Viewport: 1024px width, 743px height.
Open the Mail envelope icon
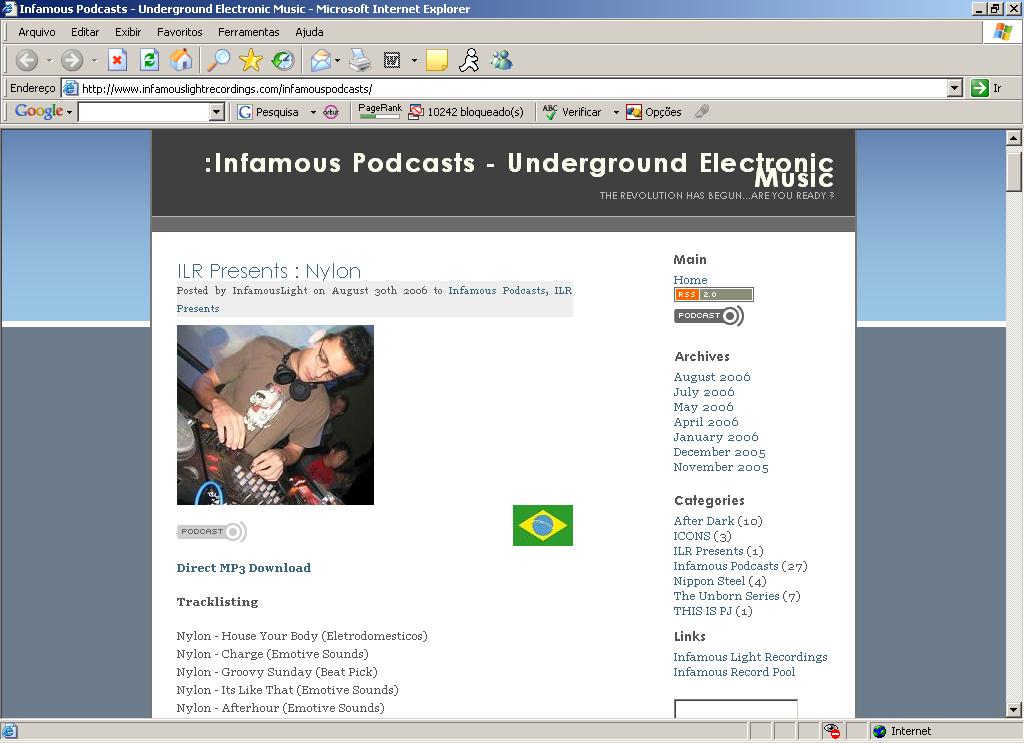coord(321,61)
